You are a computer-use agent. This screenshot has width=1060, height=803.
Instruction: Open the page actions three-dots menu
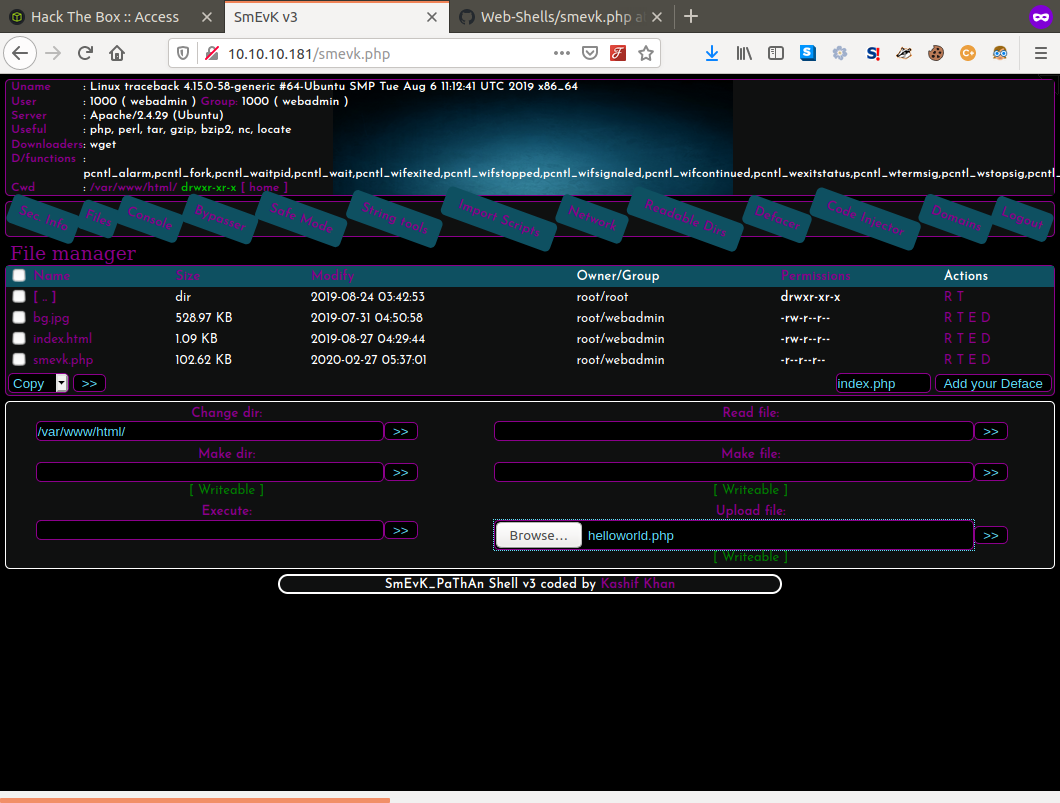point(561,53)
